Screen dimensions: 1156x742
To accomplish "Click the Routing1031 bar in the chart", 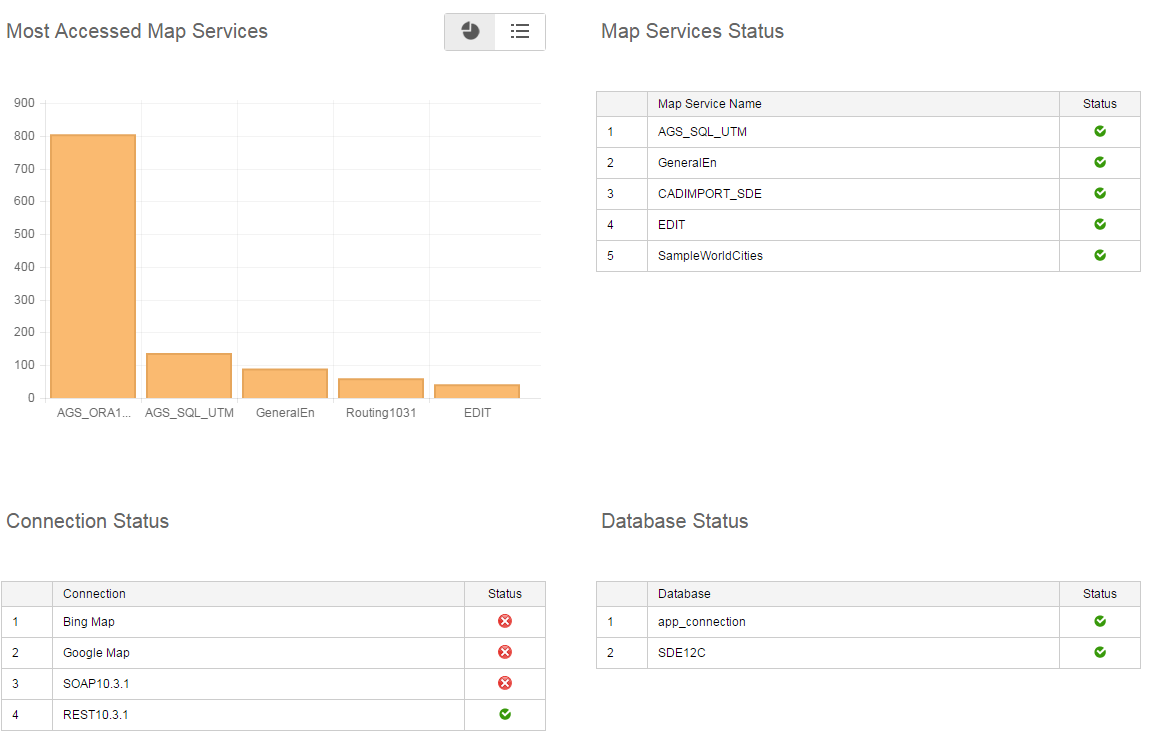I will click(381, 388).
